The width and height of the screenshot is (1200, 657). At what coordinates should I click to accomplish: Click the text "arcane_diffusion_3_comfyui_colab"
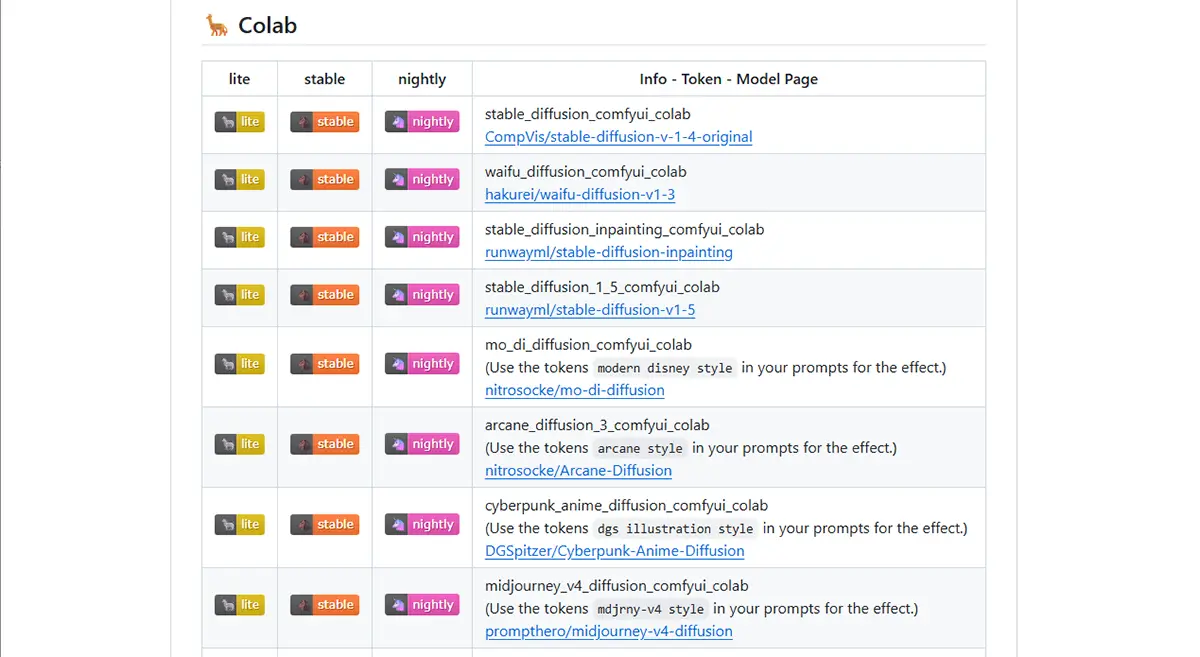(598, 425)
